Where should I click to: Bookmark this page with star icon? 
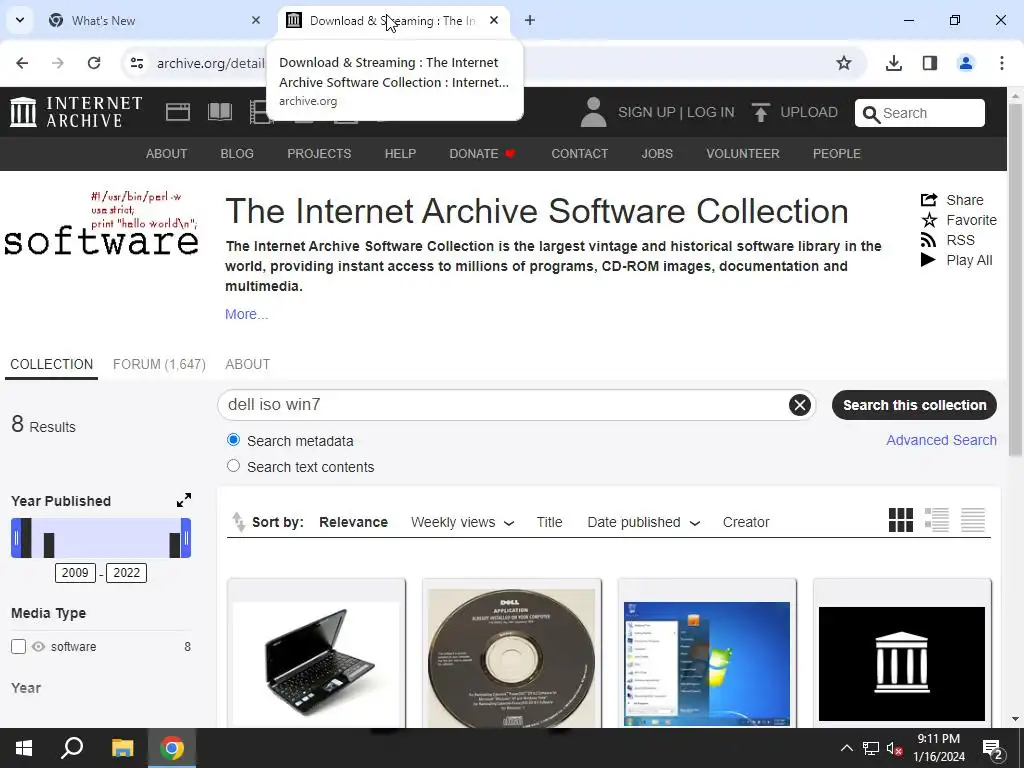(x=844, y=63)
